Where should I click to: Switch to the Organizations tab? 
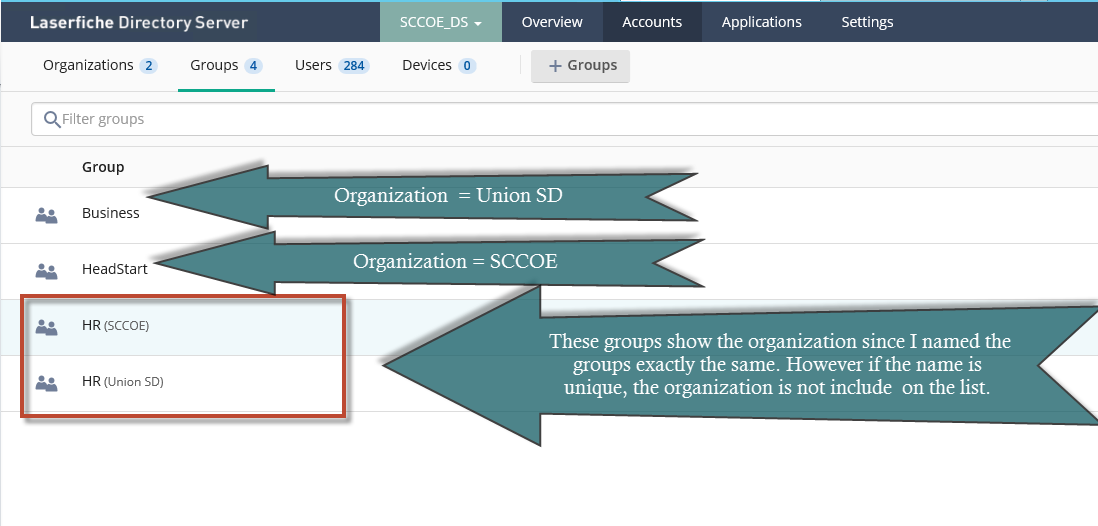pyautogui.click(x=100, y=65)
